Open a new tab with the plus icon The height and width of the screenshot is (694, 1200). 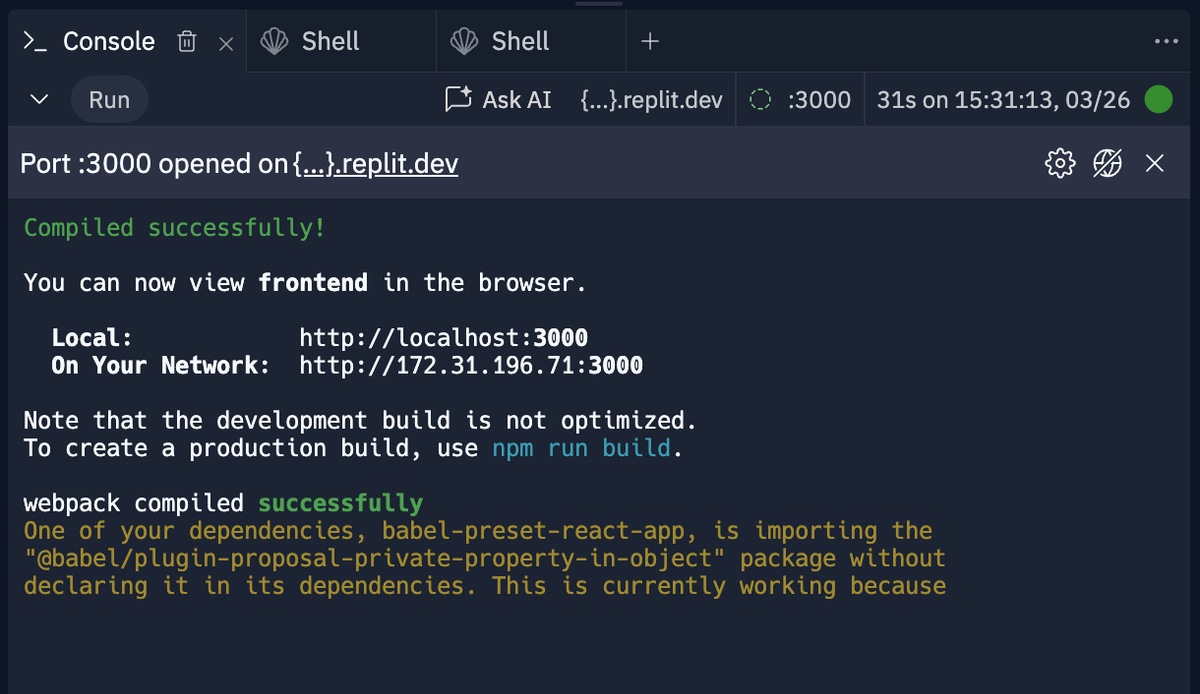point(650,41)
